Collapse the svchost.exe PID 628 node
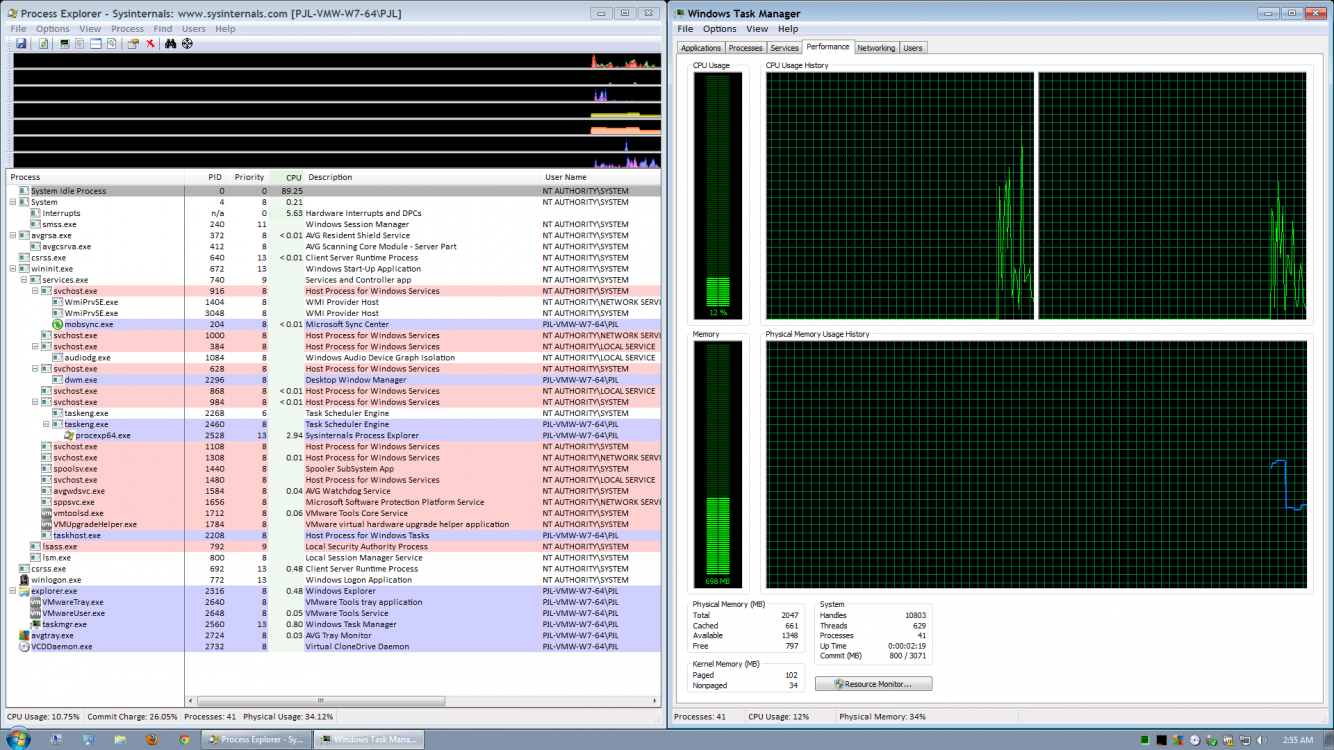The image size is (1334, 750). (35, 368)
